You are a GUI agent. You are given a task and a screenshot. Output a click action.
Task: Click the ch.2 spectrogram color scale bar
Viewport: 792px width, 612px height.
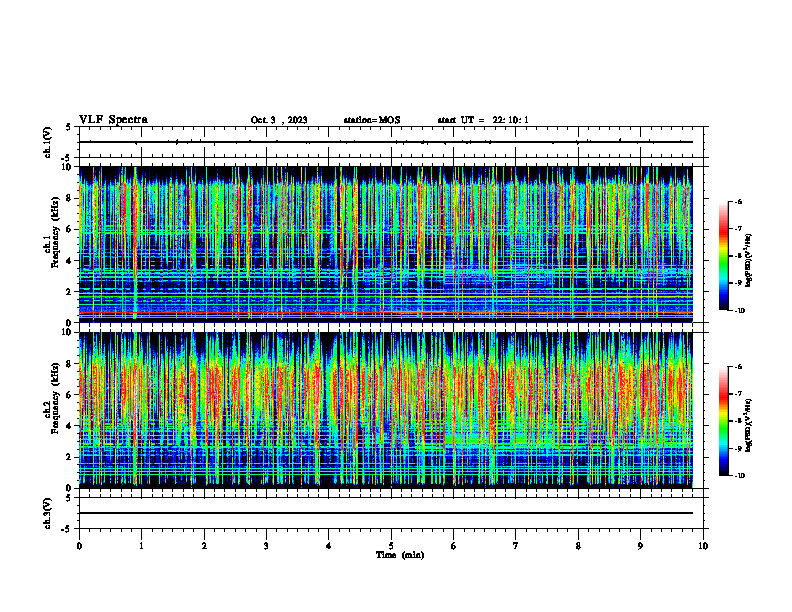tap(724, 421)
